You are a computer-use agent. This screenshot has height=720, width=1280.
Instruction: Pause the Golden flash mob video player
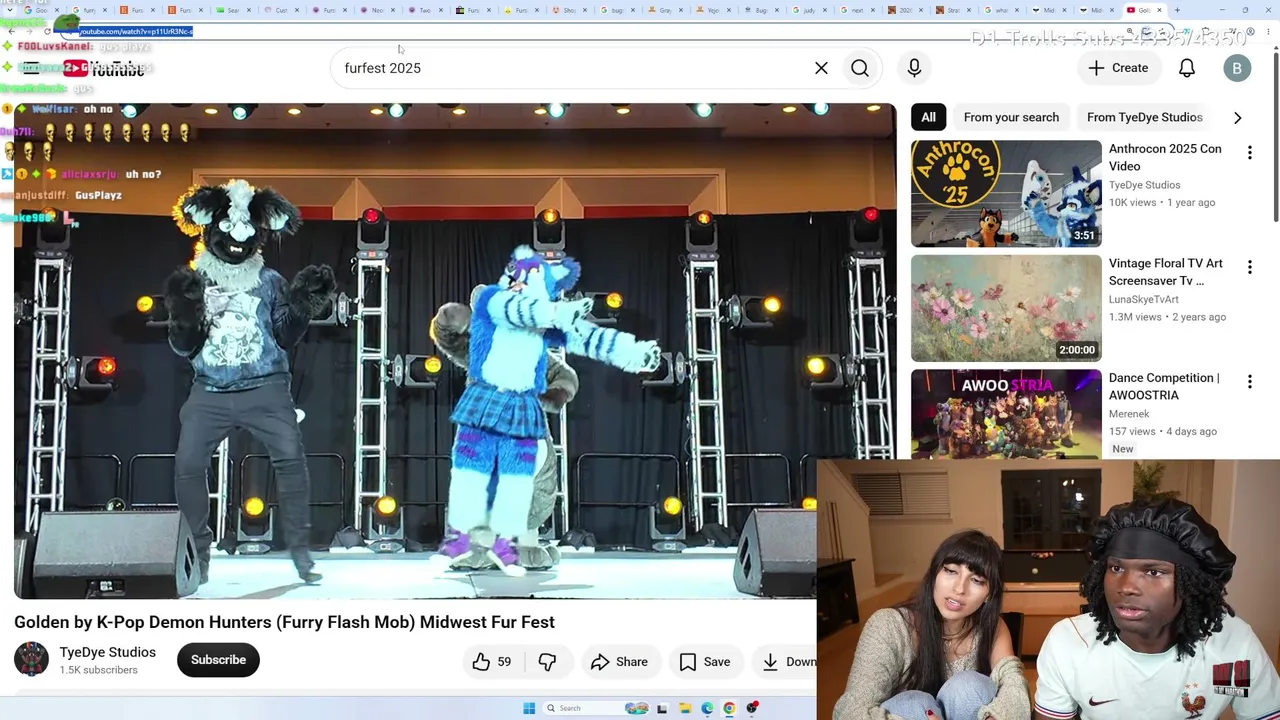pyautogui.click(x=455, y=350)
